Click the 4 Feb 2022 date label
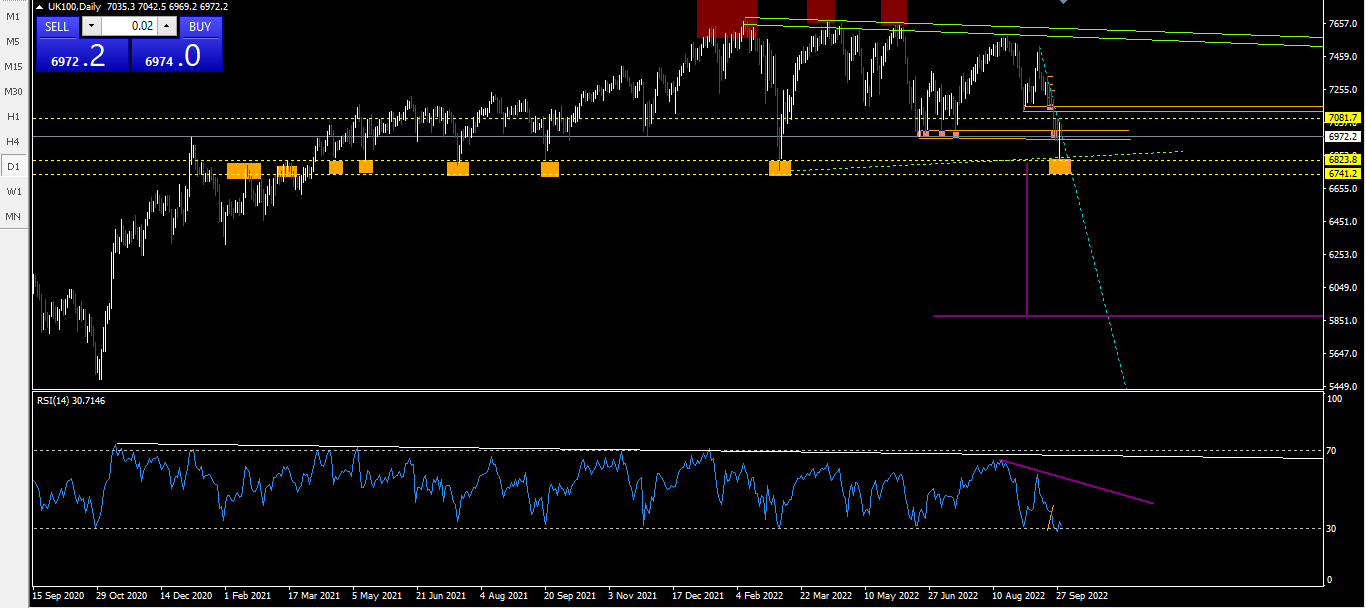Image resolution: width=1366 pixels, height=608 pixels. [x=760, y=594]
